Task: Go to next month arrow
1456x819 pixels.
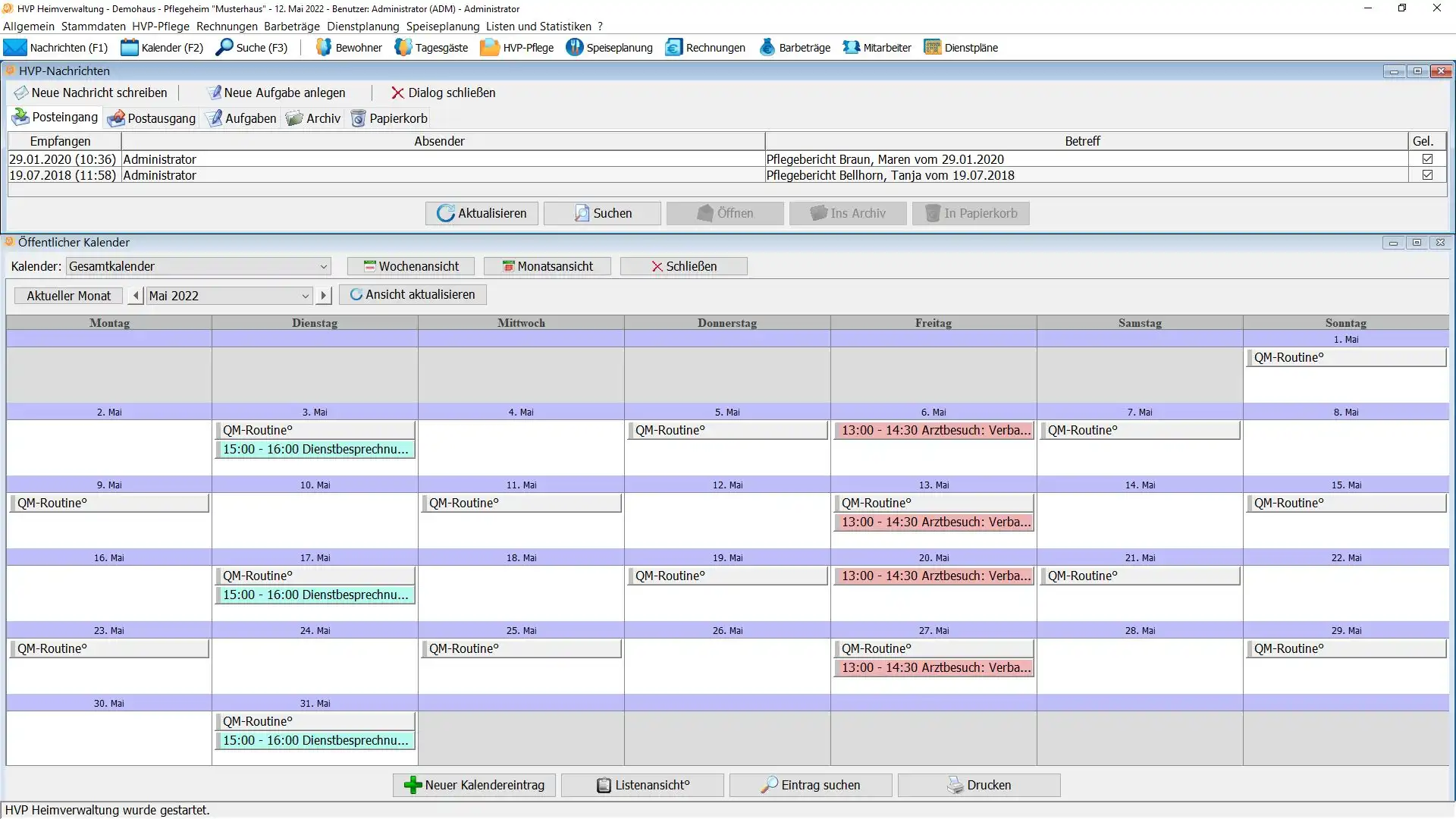Action: (324, 297)
